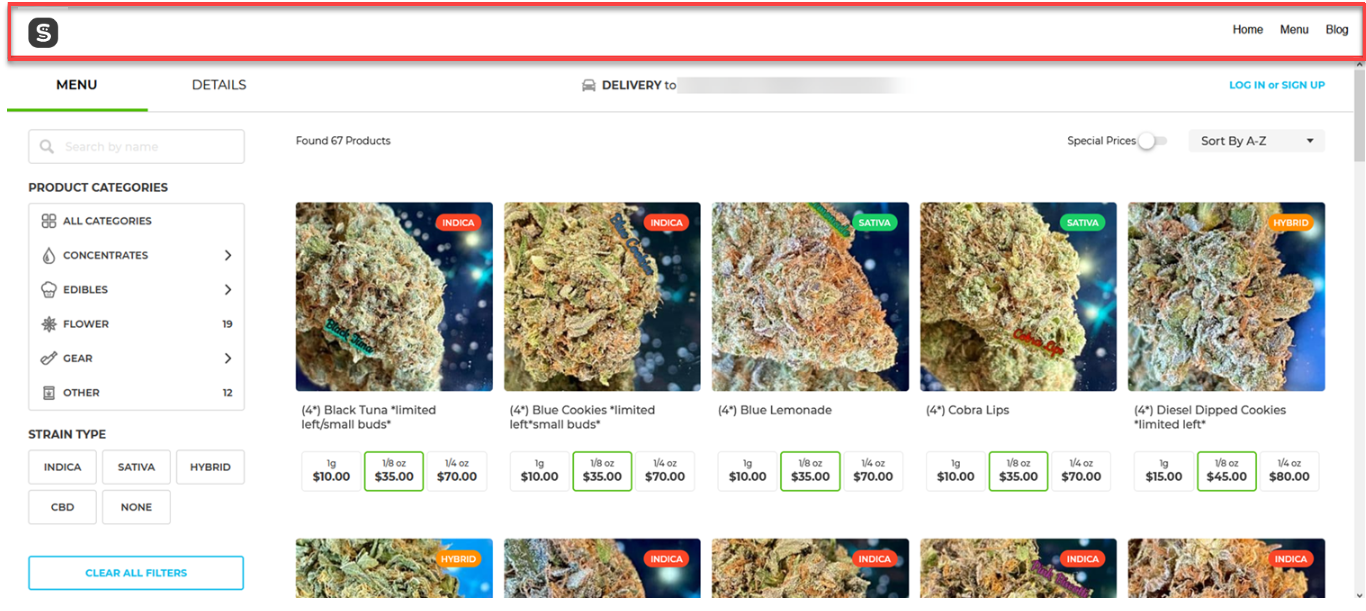Click the S logo icon in header
1366x611 pixels.
coord(43,33)
